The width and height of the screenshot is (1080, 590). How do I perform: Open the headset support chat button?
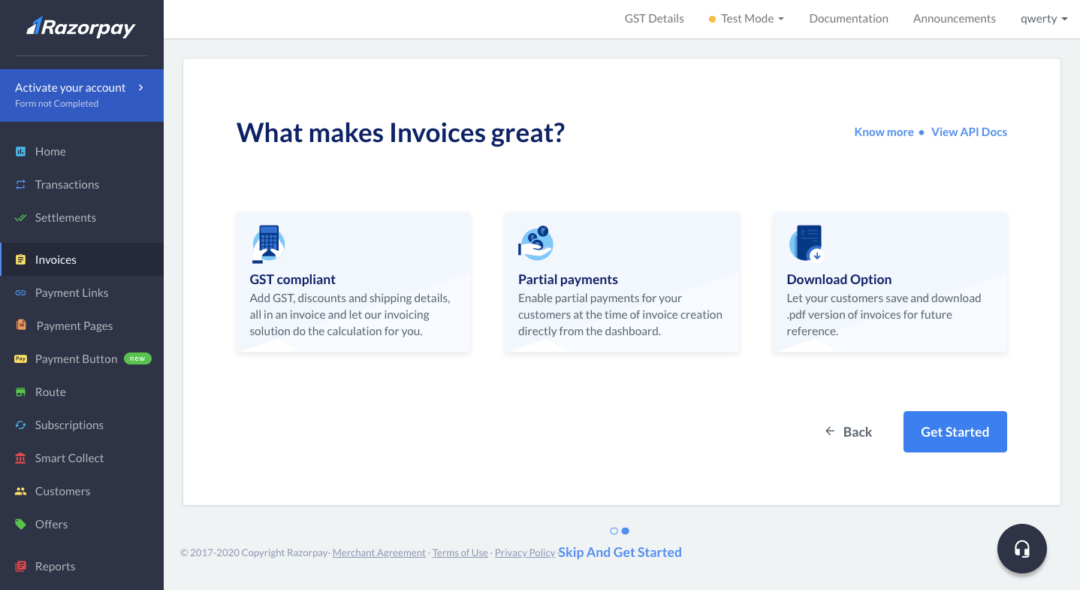point(1021,548)
